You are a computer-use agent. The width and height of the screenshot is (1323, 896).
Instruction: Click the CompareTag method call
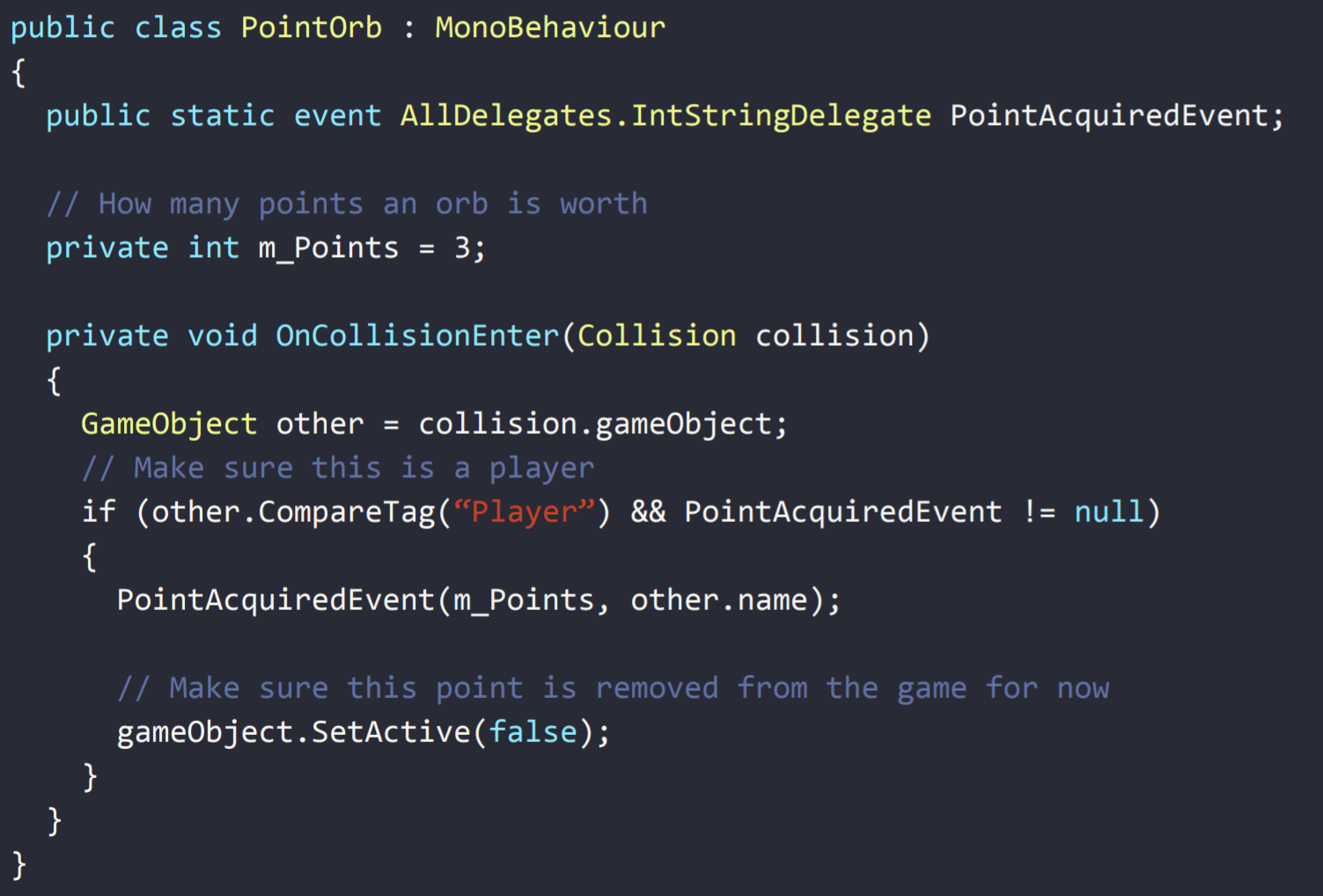click(x=347, y=512)
